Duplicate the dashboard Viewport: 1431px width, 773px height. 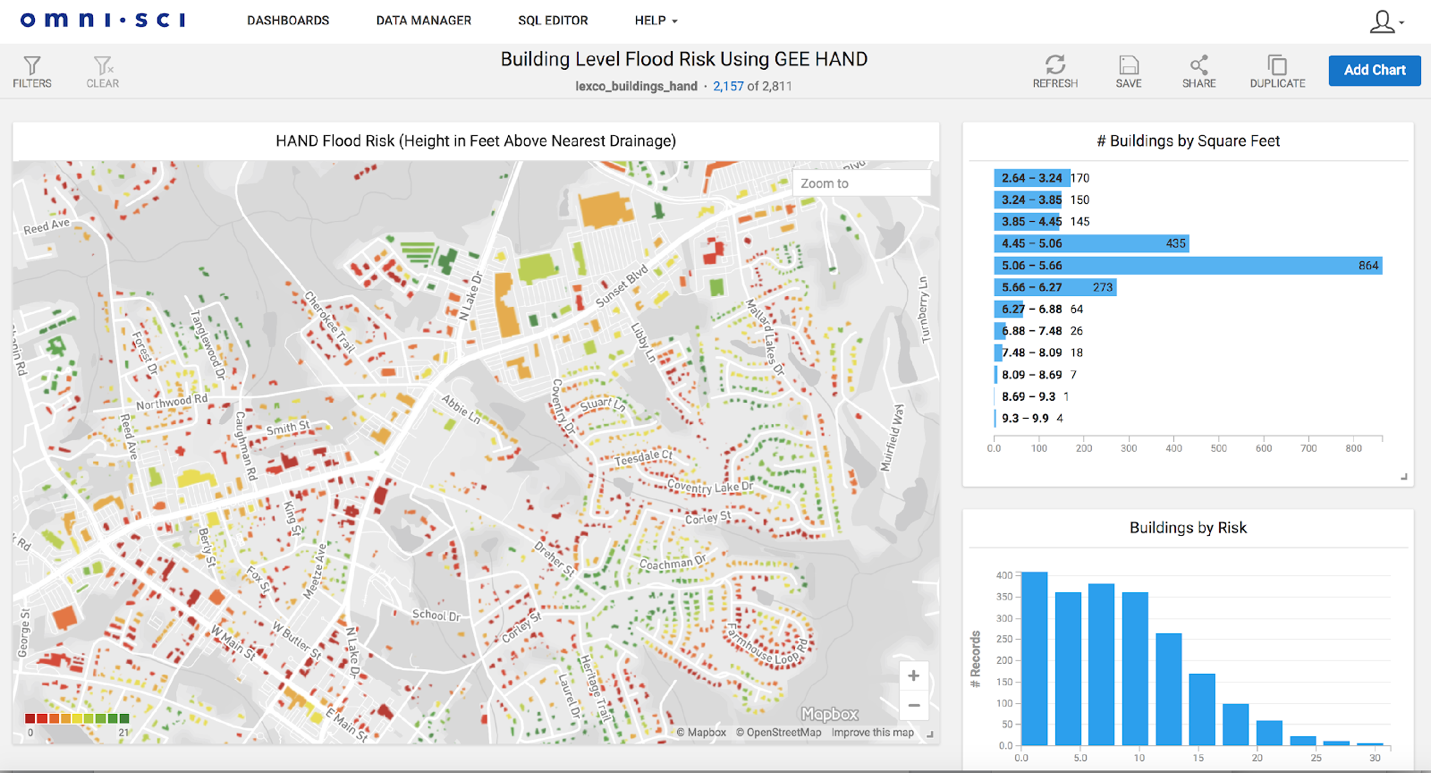(1276, 70)
